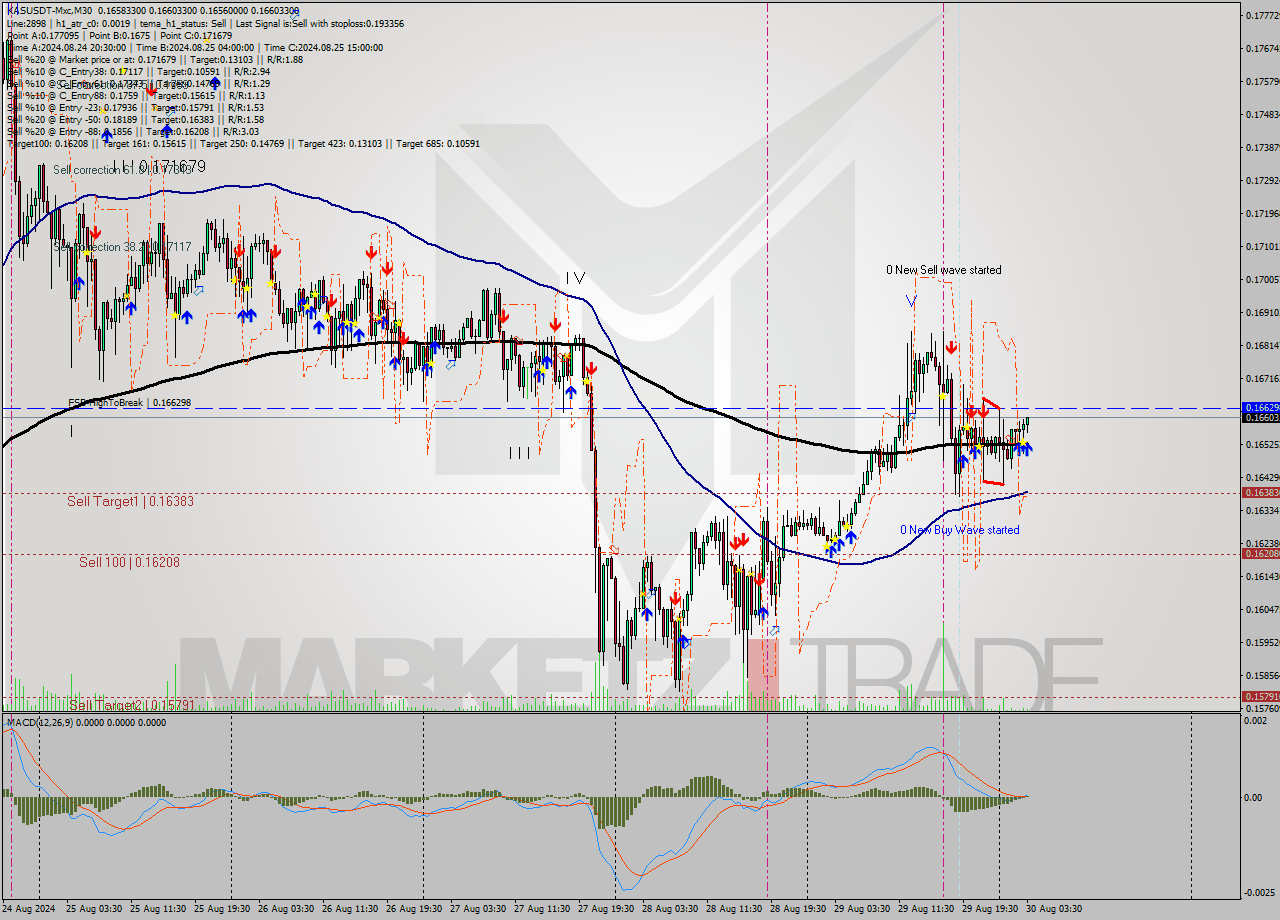Click the MACD -0.0025 scale label
The width and height of the screenshot is (1280, 920).
tap(1259, 892)
